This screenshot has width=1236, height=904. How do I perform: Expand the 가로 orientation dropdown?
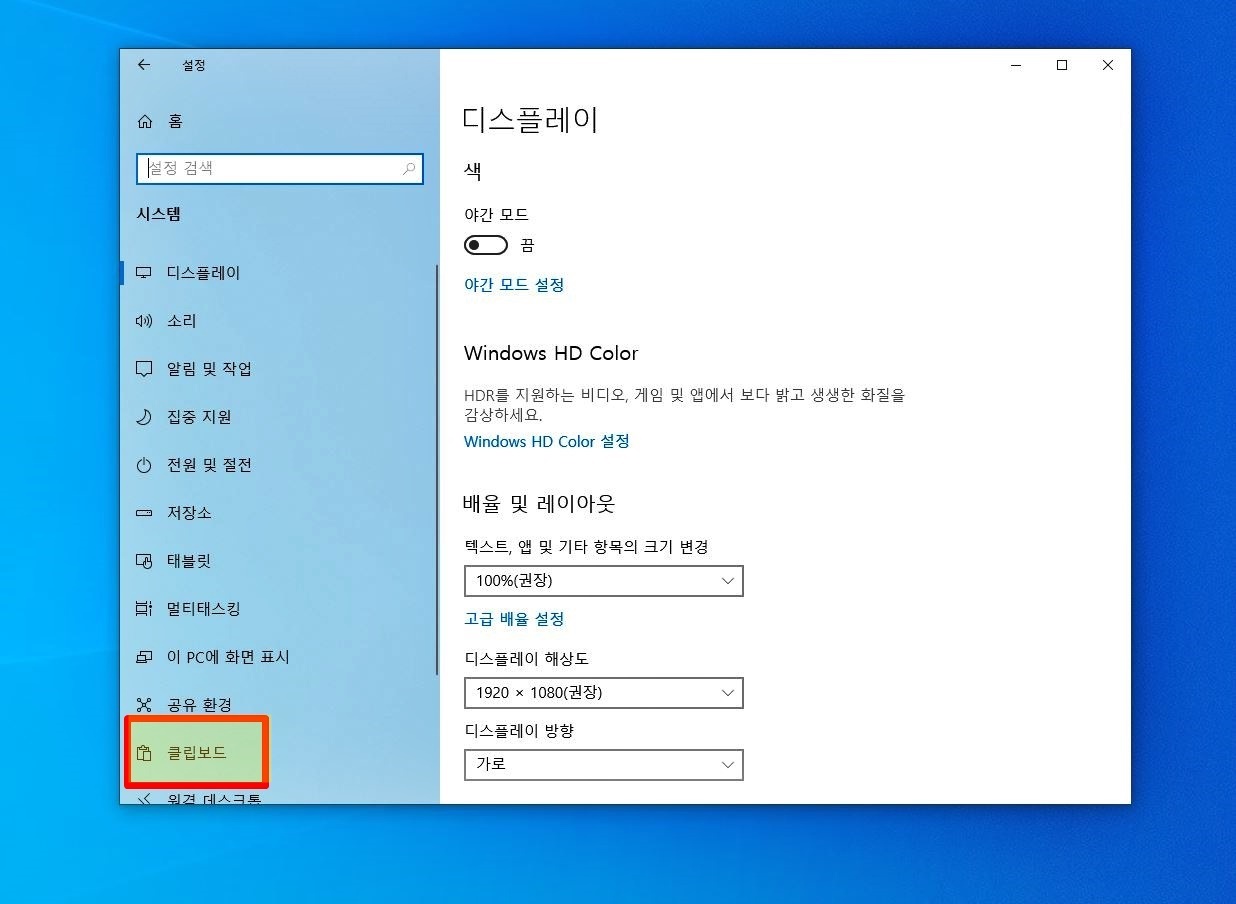pos(604,764)
